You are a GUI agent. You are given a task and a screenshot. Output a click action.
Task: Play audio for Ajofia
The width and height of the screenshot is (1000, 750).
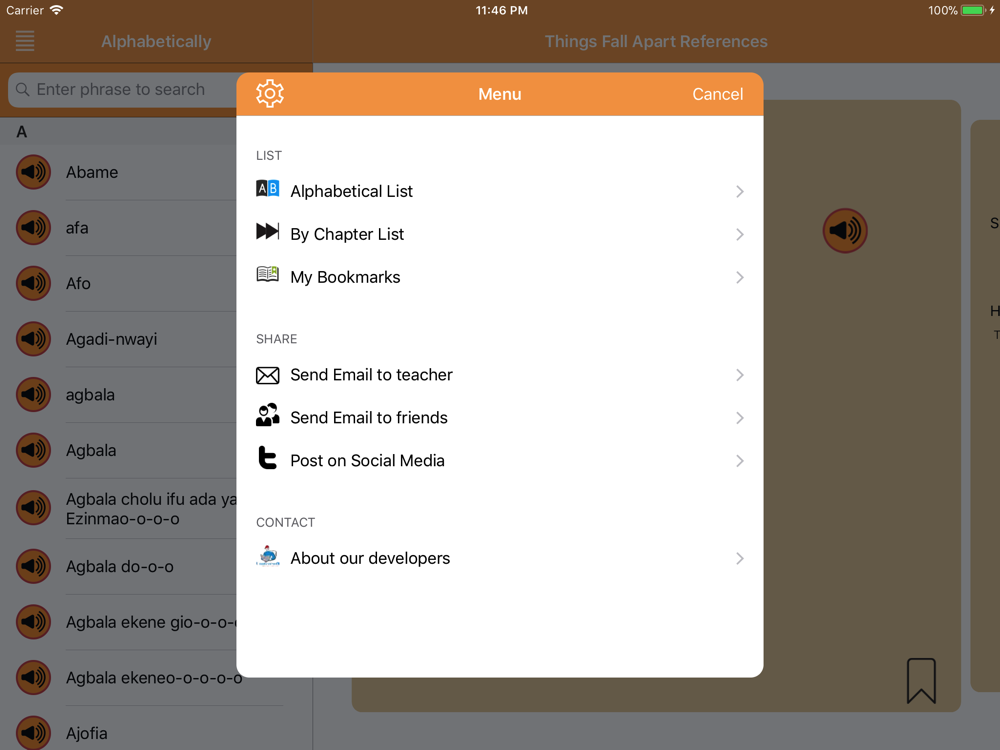(33, 733)
